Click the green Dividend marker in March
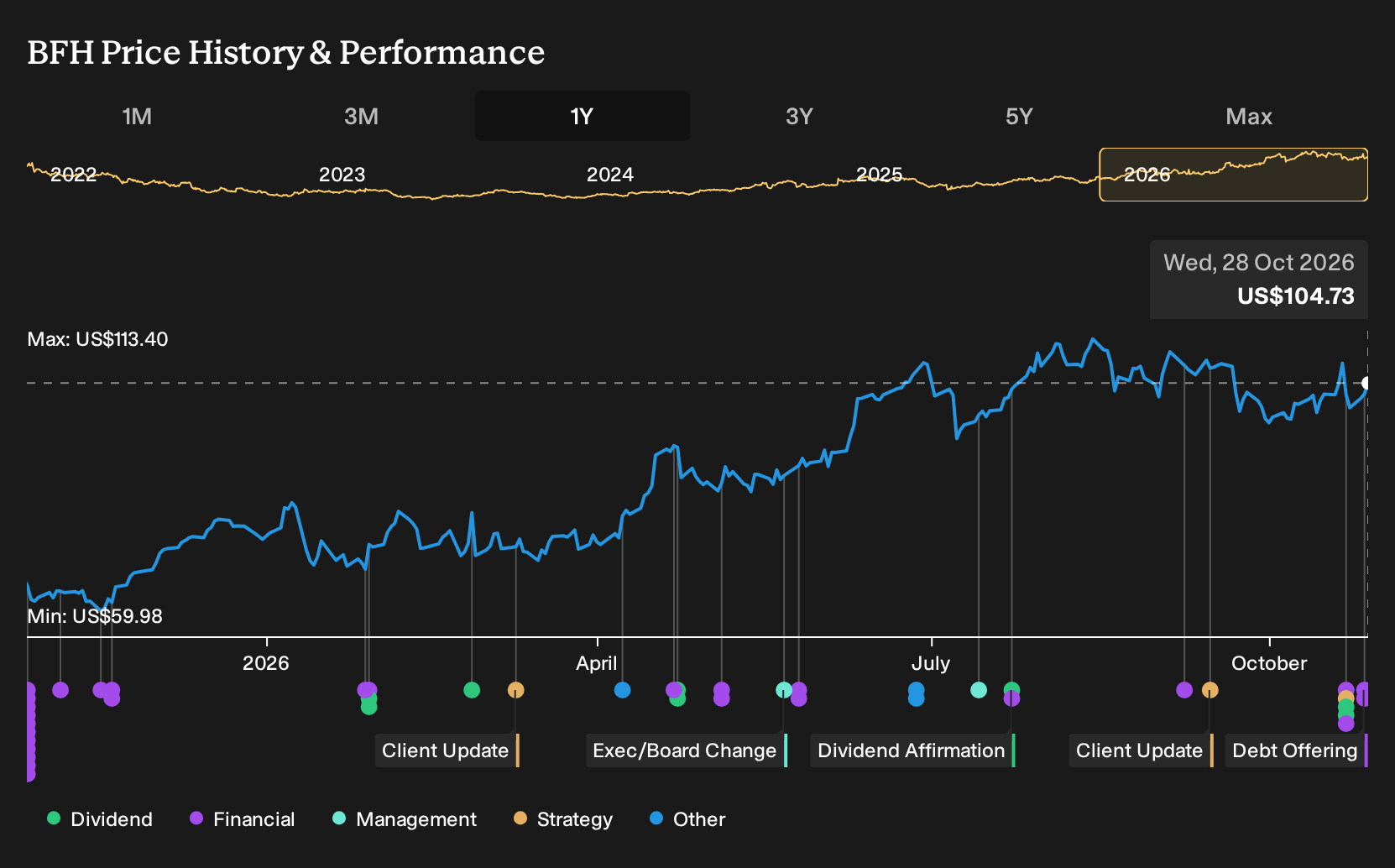Viewport: 1395px width, 868px height. tap(472, 690)
